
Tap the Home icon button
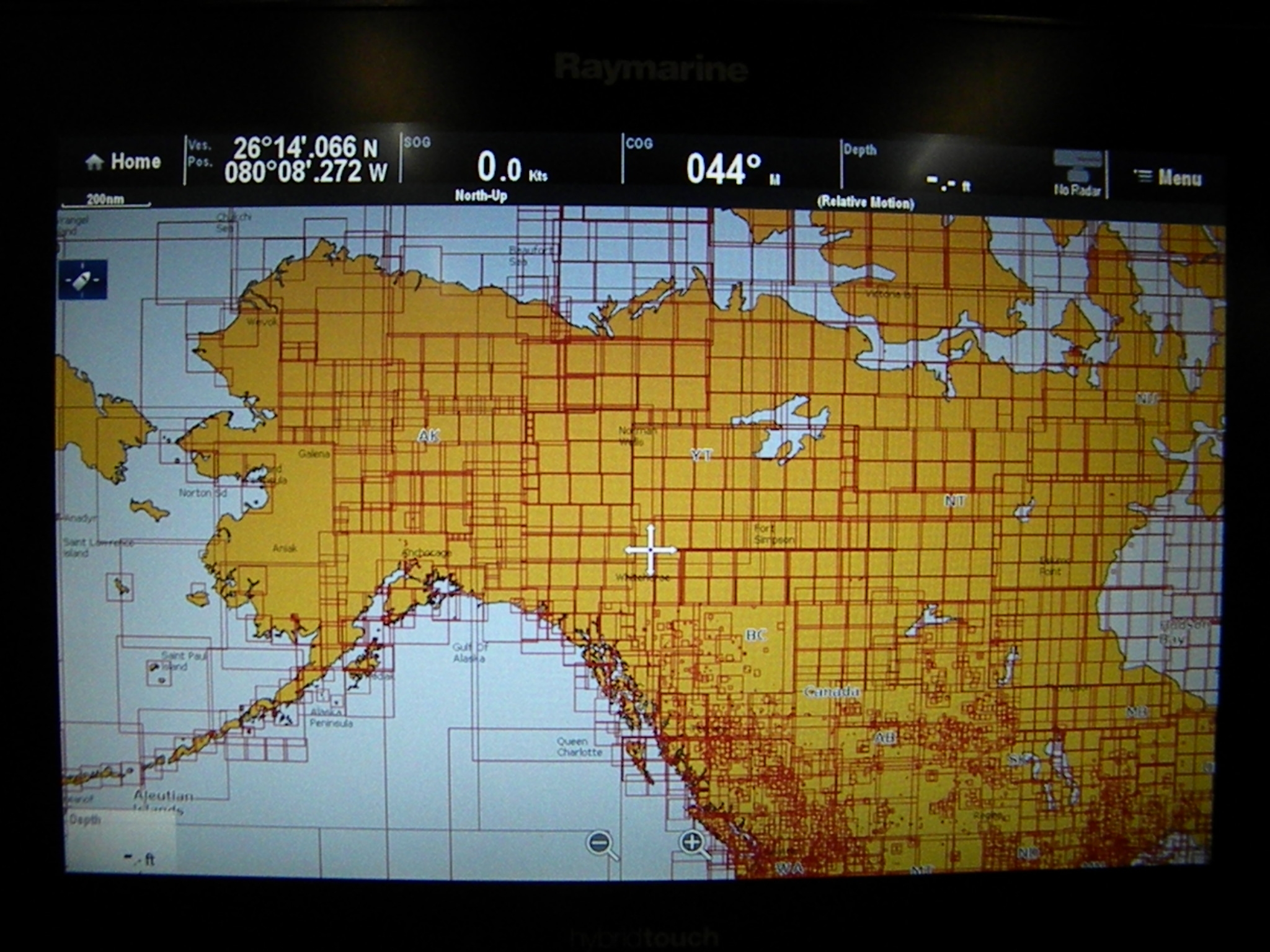click(122, 162)
